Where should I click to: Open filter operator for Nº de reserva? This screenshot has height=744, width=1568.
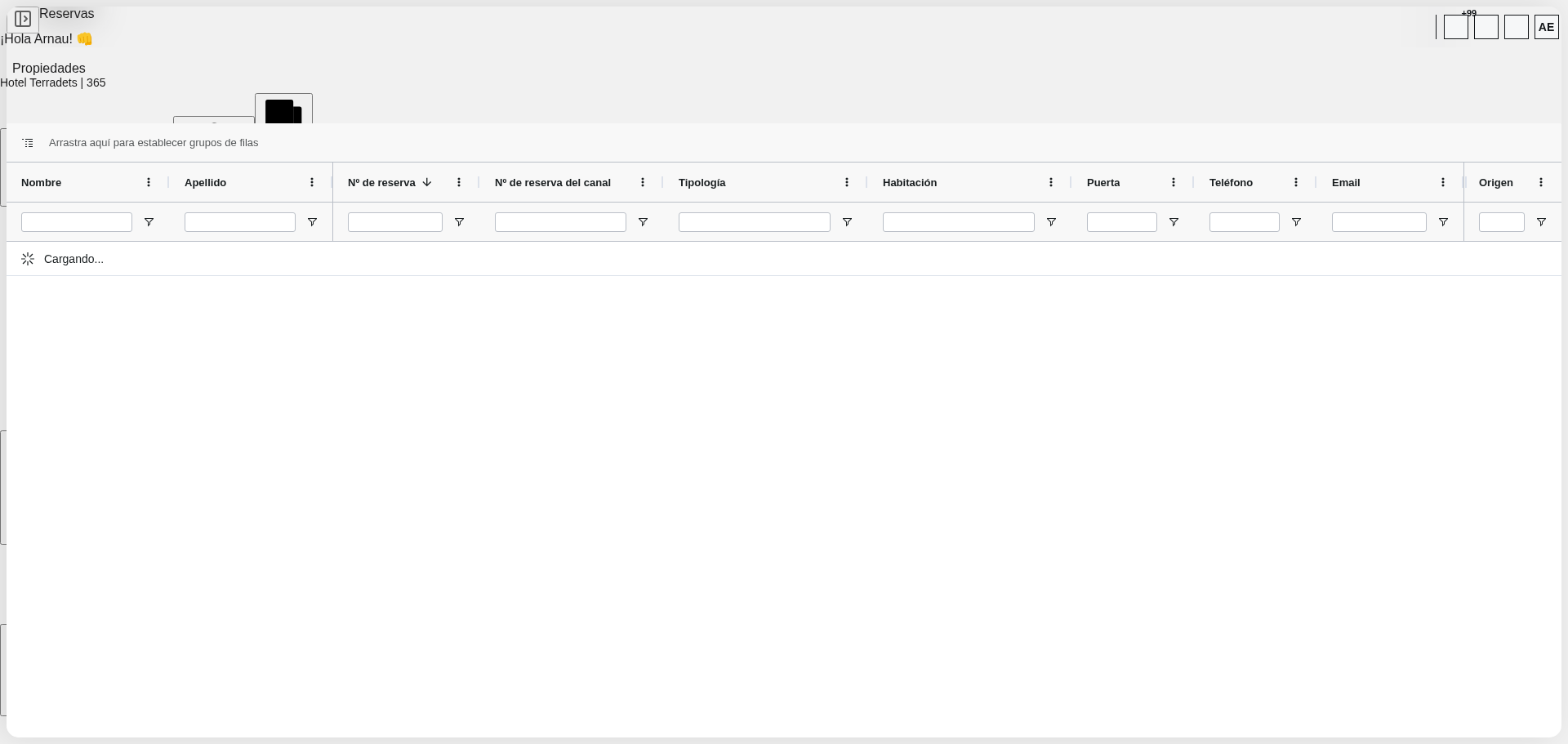tap(459, 222)
